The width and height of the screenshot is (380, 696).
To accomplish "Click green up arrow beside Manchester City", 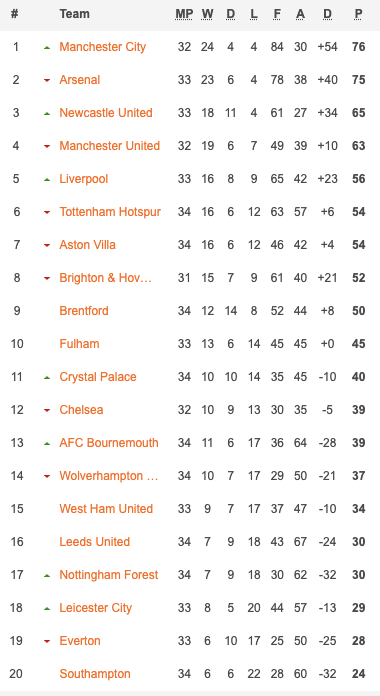I will click(47, 47).
